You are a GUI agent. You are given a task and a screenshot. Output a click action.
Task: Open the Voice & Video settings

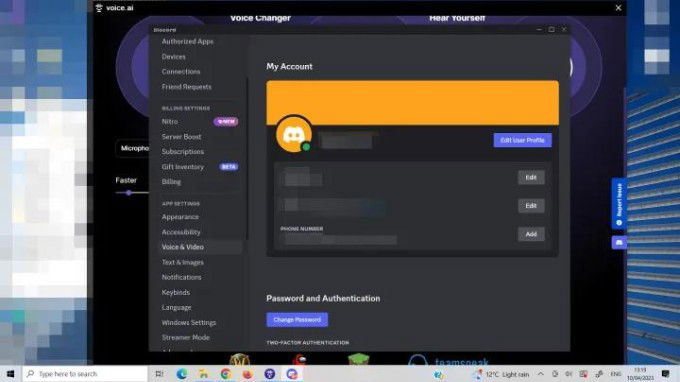pyautogui.click(x=183, y=247)
